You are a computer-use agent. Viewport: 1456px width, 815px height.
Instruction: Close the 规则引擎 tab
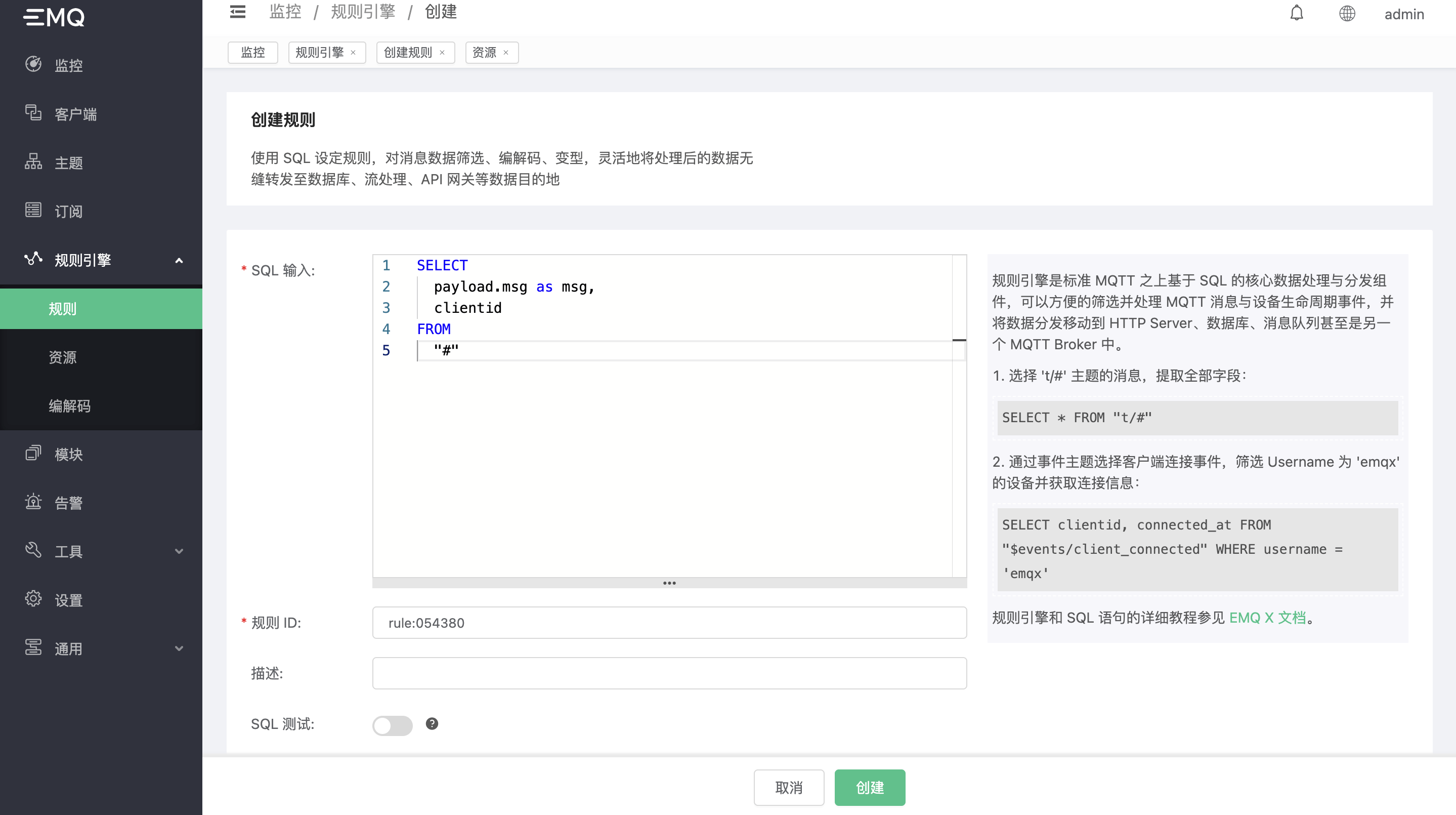click(x=353, y=53)
